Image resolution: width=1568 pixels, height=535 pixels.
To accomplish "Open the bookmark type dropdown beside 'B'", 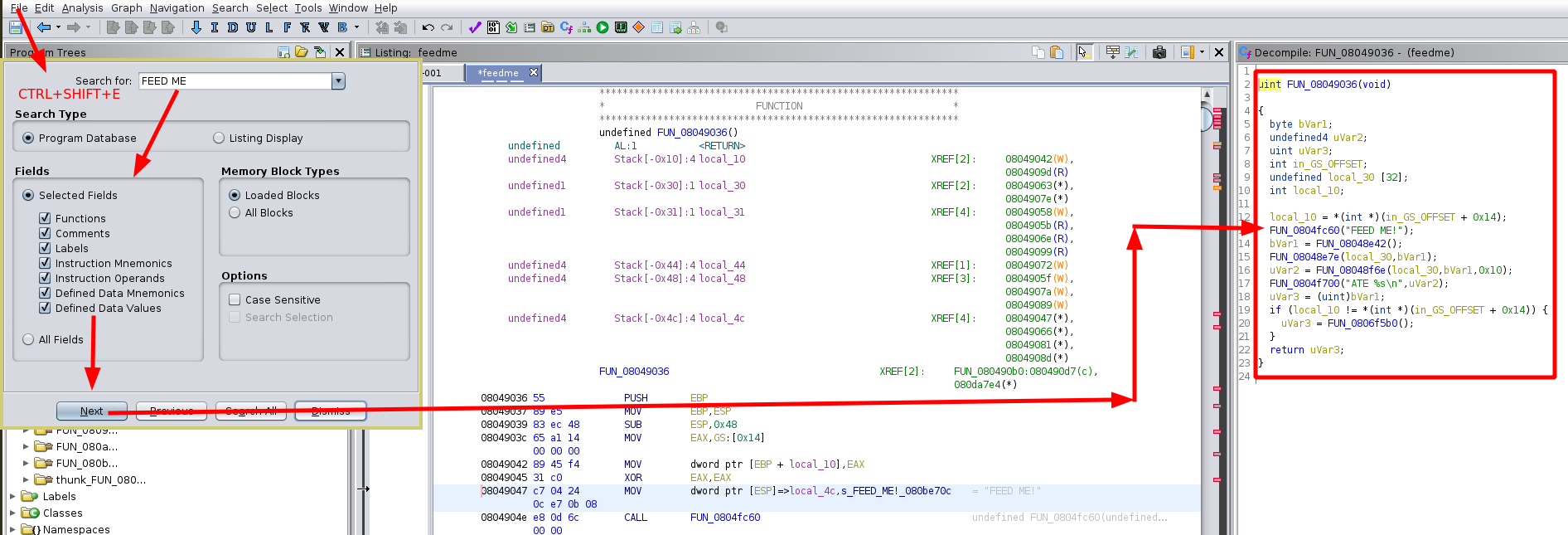I will point(357,27).
